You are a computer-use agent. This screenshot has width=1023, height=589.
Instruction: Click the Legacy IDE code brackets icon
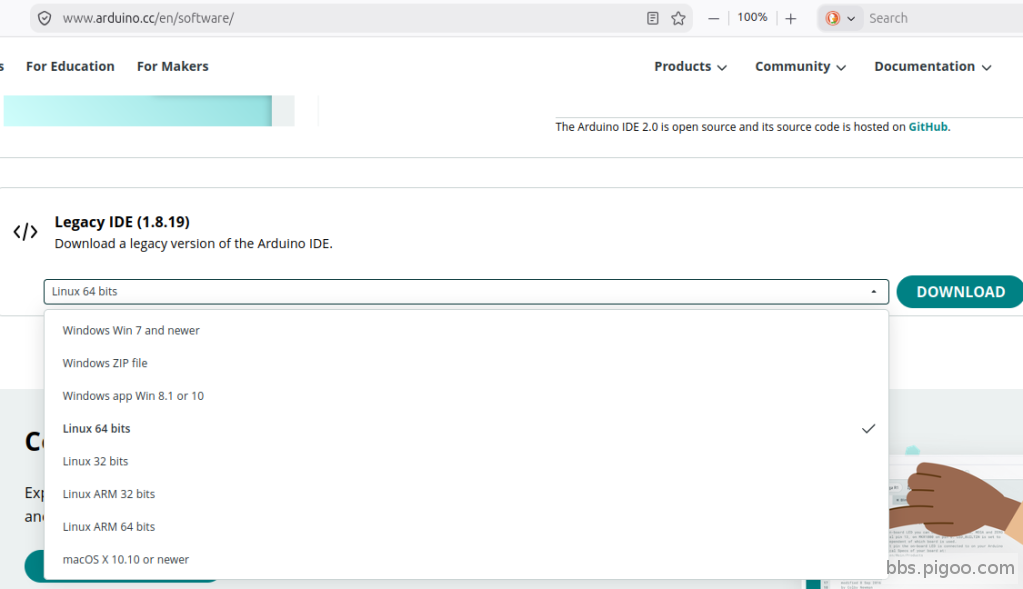[25, 232]
